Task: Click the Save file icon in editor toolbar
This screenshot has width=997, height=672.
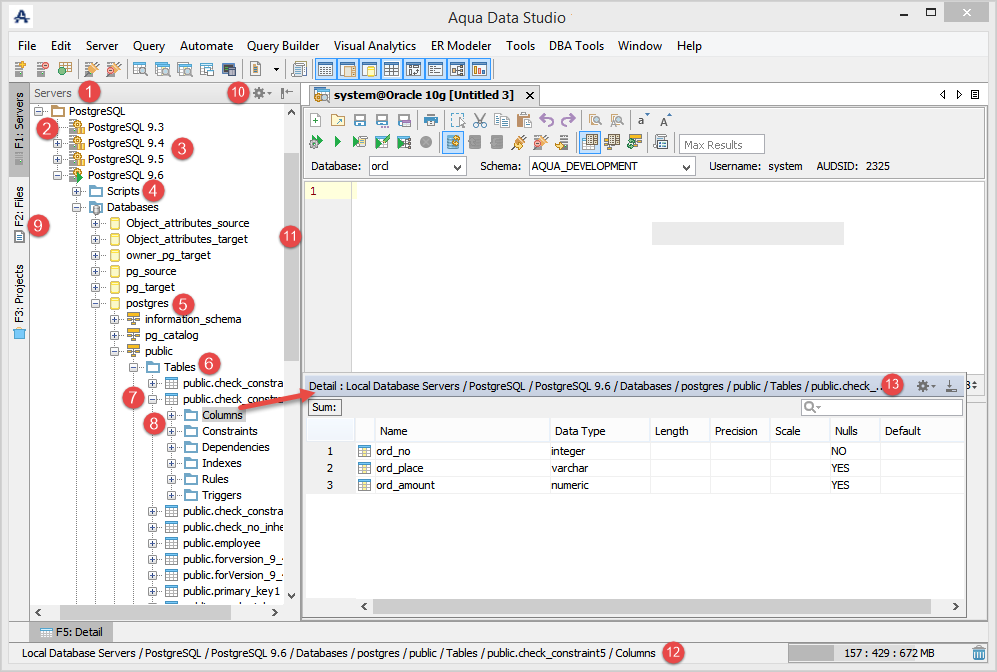Action: pyautogui.click(x=359, y=120)
